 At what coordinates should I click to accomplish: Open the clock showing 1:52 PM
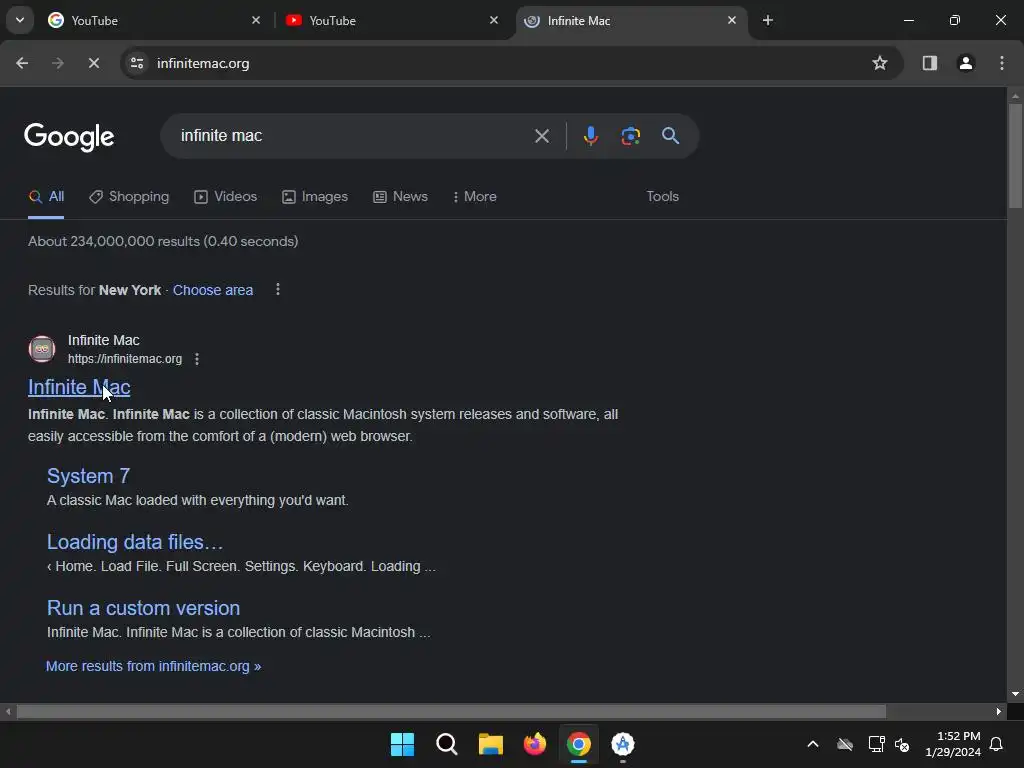[953, 744]
